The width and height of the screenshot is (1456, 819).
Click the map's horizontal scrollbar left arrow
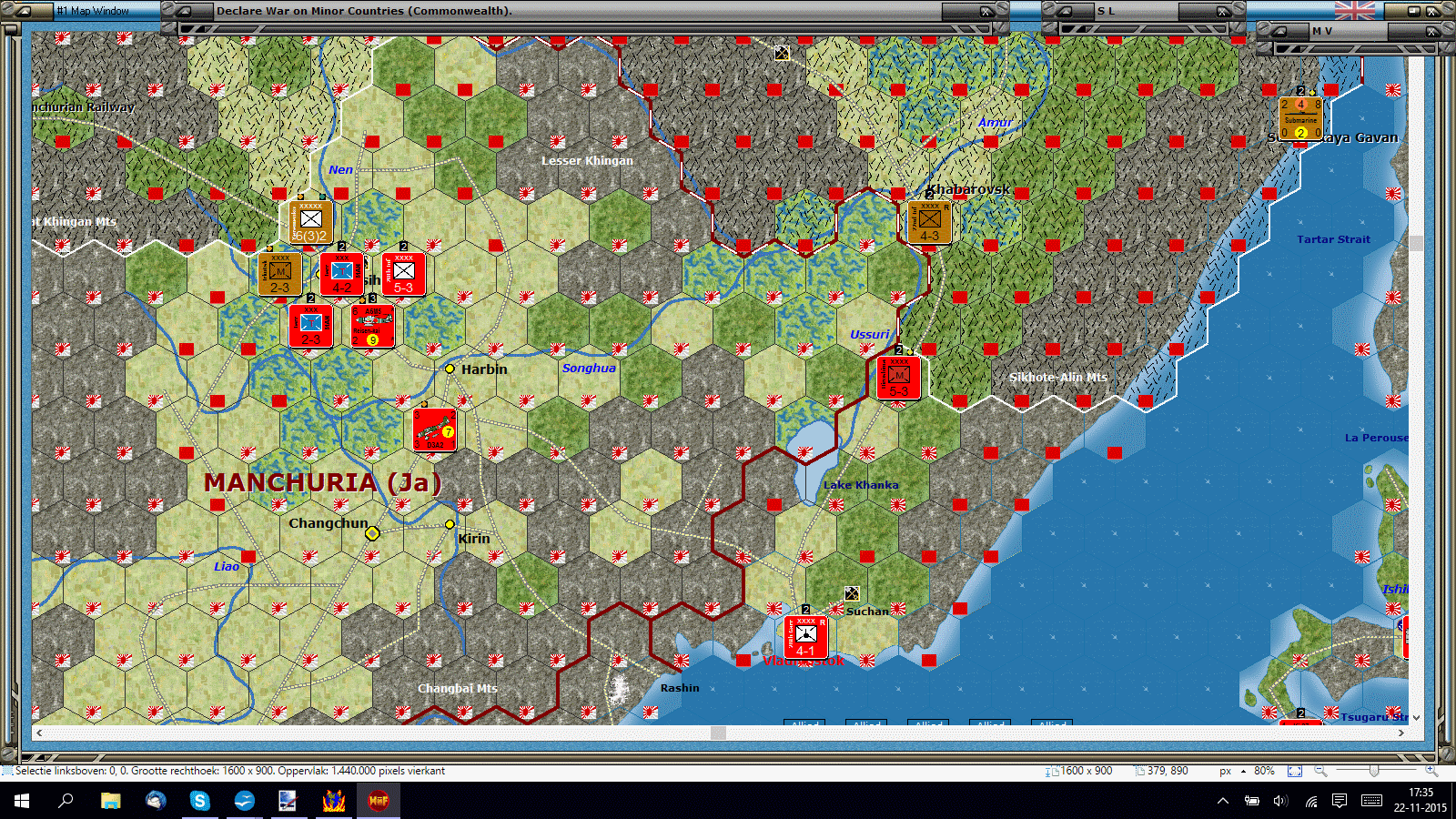pos(38,733)
